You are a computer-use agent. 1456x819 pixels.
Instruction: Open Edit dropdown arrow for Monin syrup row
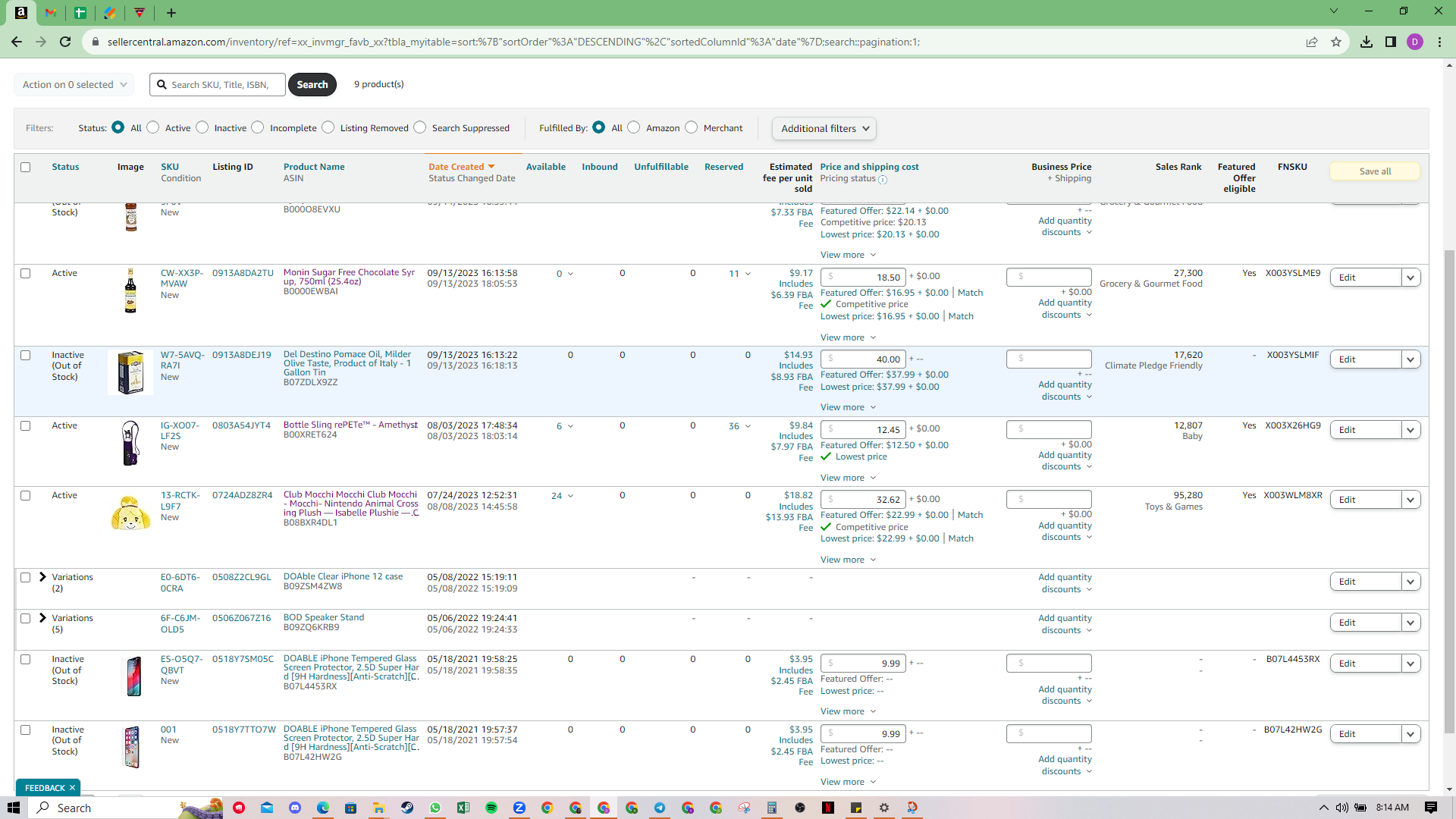[1410, 278]
